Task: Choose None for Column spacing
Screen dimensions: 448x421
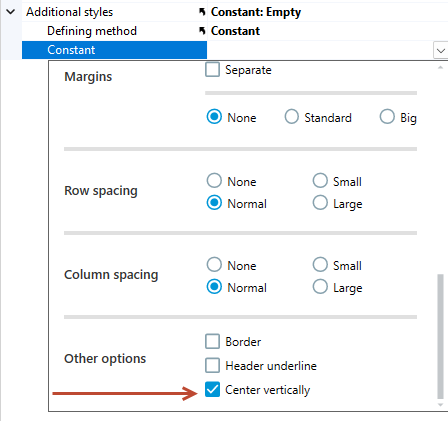Action: coord(214,265)
